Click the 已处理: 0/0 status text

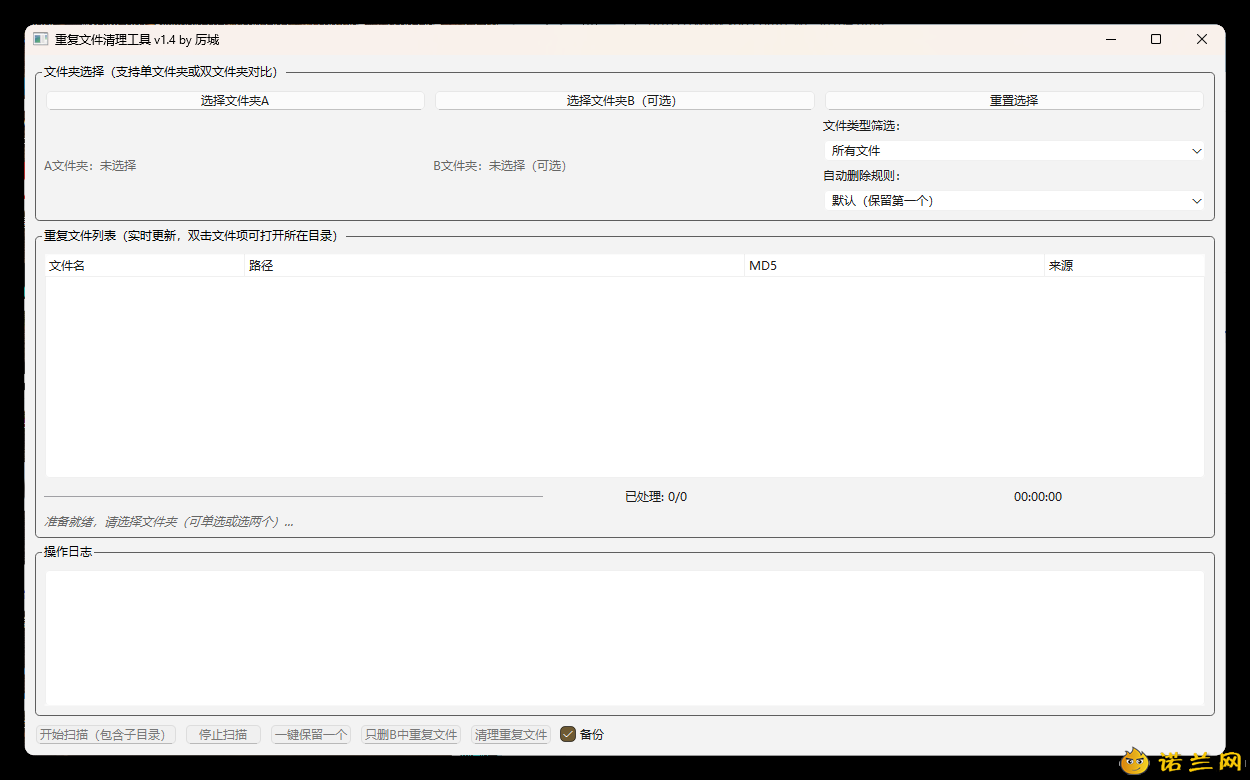point(656,497)
